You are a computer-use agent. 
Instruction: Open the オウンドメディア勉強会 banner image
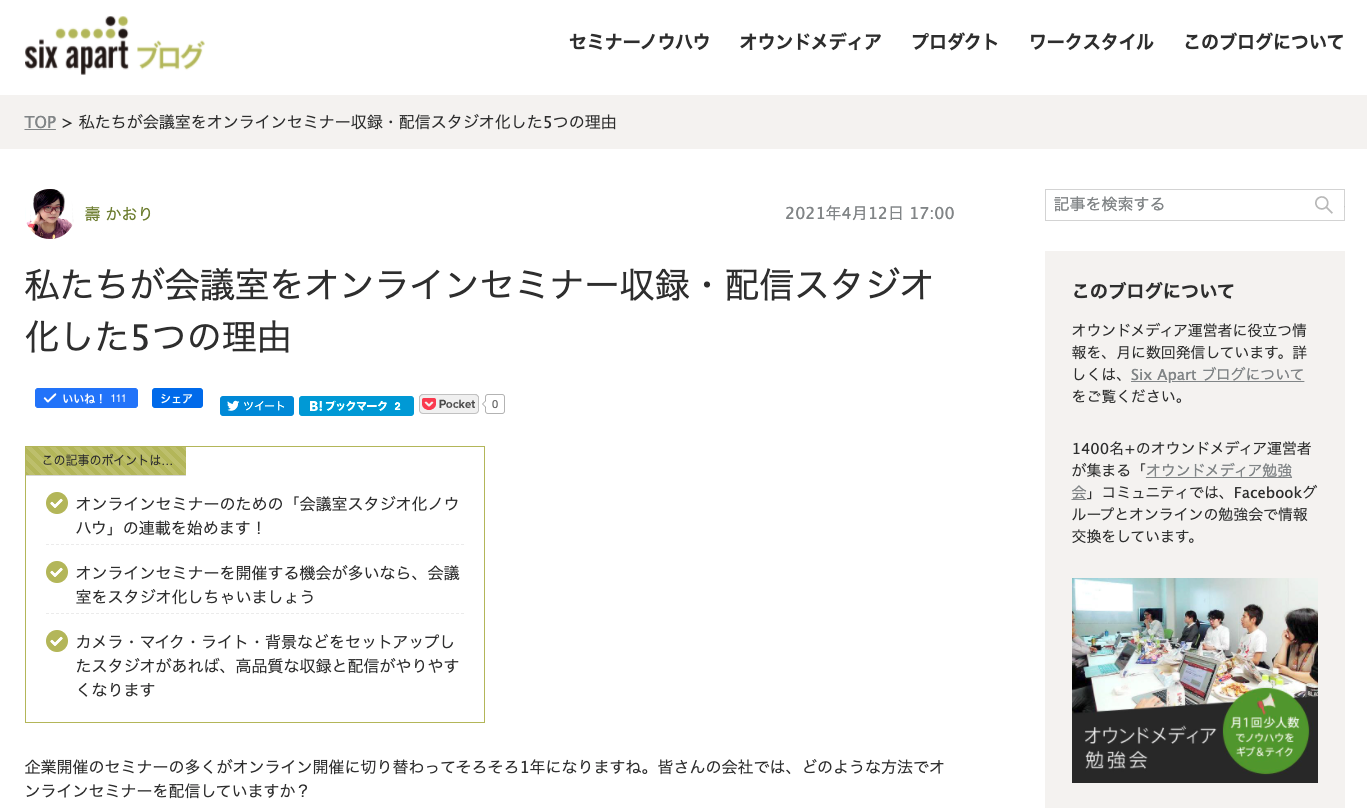[1195, 680]
